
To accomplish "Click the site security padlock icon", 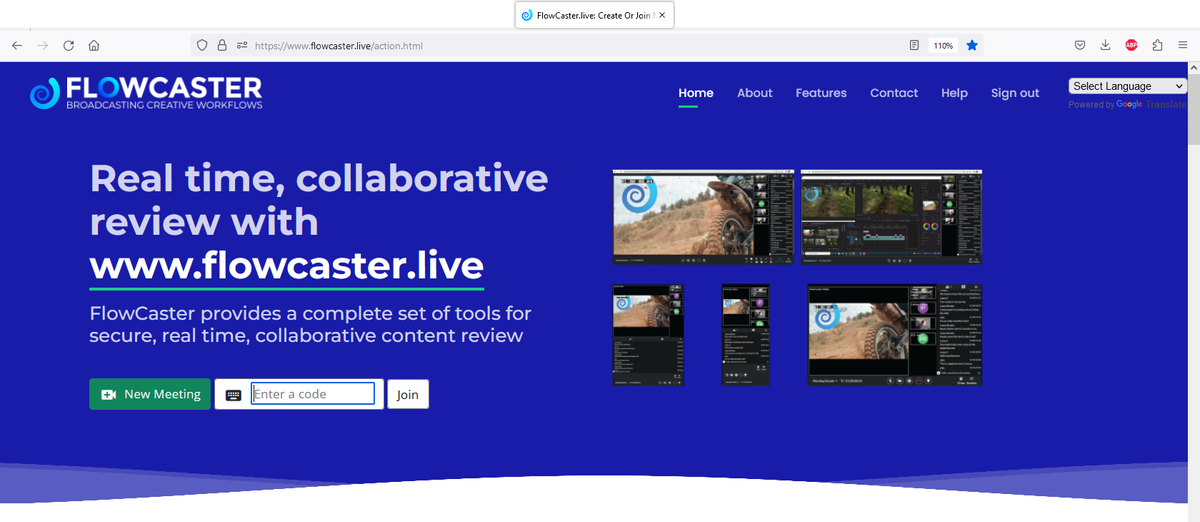I will (222, 45).
